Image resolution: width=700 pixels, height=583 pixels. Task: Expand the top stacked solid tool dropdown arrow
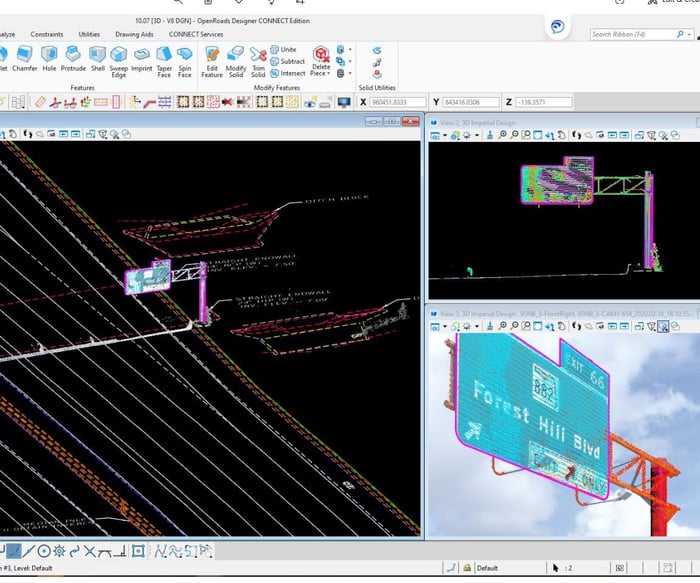point(350,50)
